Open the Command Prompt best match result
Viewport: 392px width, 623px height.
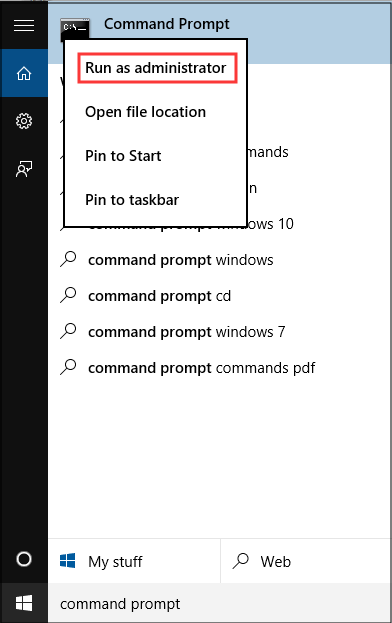point(219,33)
